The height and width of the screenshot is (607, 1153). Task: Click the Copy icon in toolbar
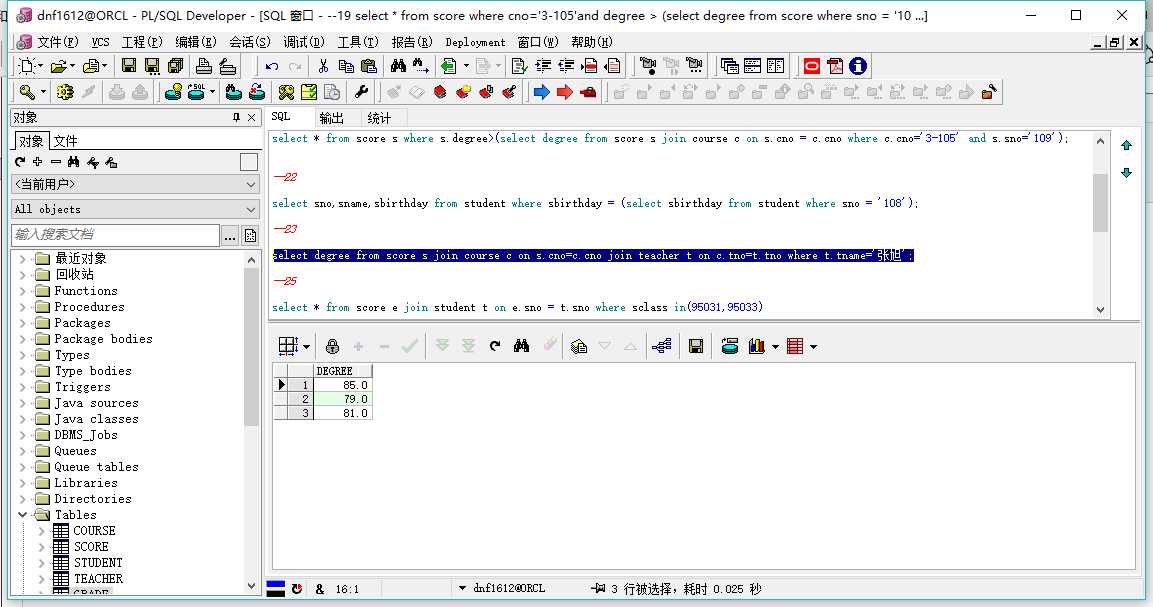click(x=346, y=66)
